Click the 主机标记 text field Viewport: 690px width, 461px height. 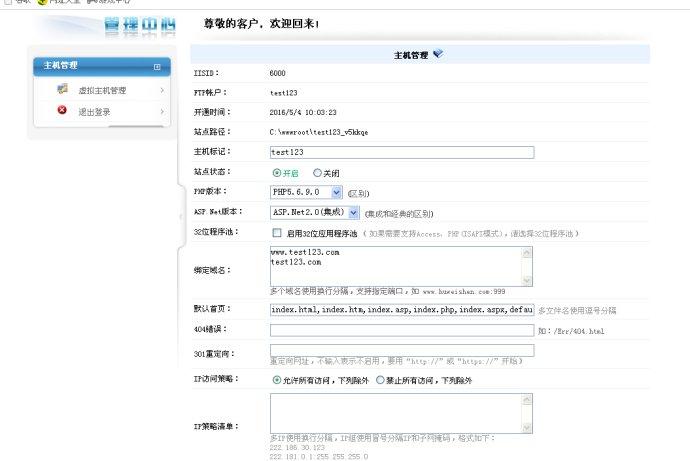tap(402, 152)
